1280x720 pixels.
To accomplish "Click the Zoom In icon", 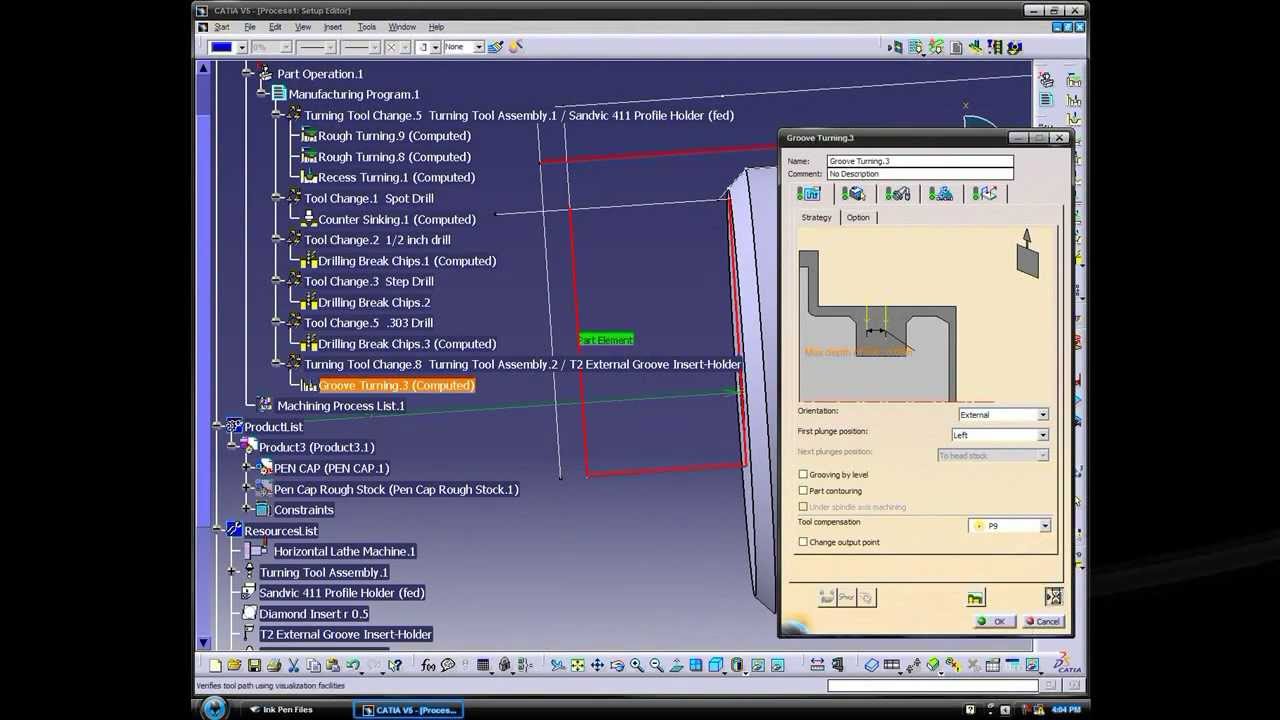I will pyautogui.click(x=637, y=665).
